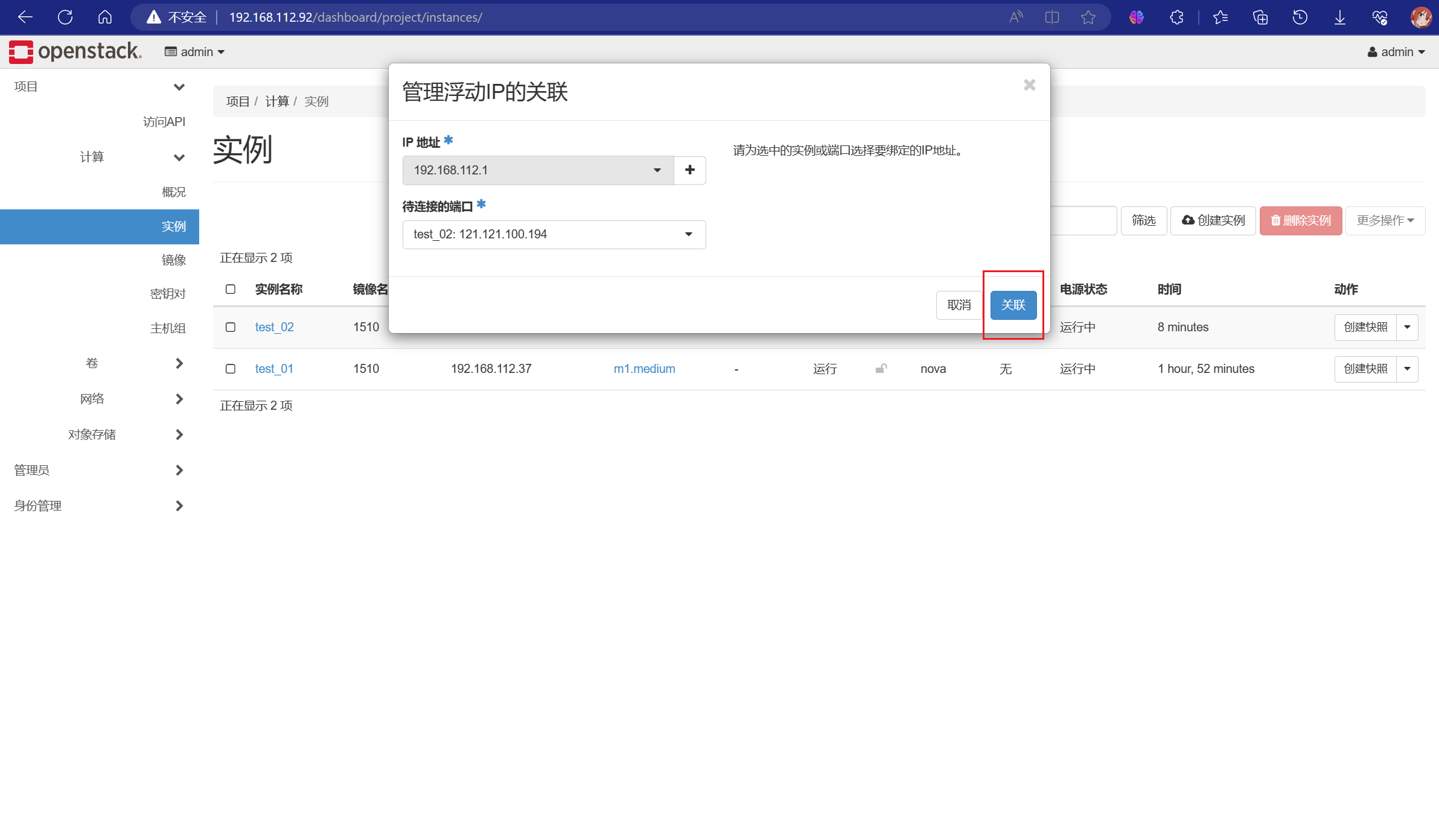Screen dimensions: 1439x840
Task: Click the favorites star icon in address bar
Action: [1088, 17]
